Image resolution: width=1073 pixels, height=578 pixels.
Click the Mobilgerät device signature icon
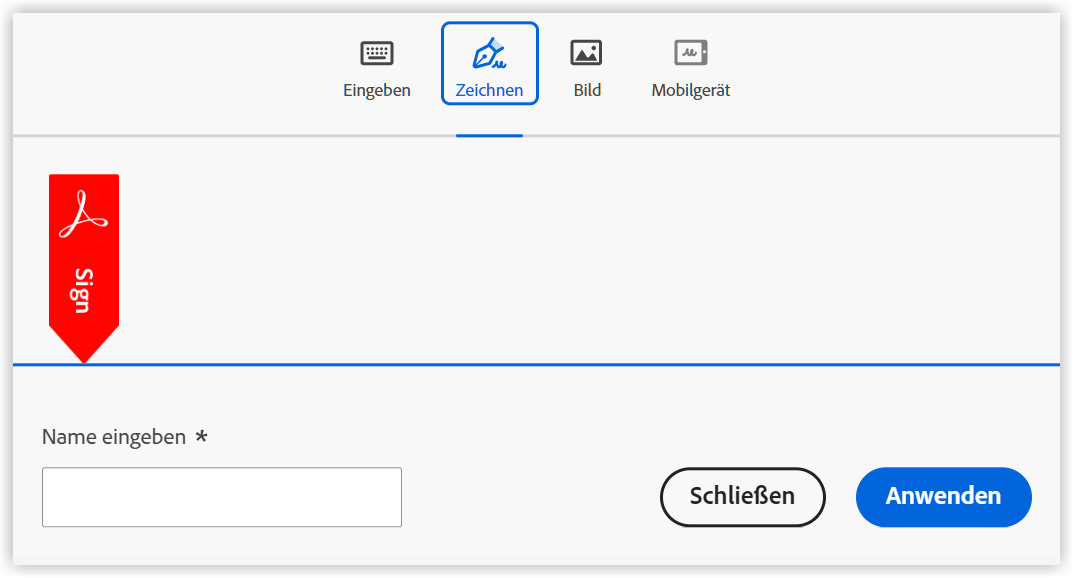point(690,53)
